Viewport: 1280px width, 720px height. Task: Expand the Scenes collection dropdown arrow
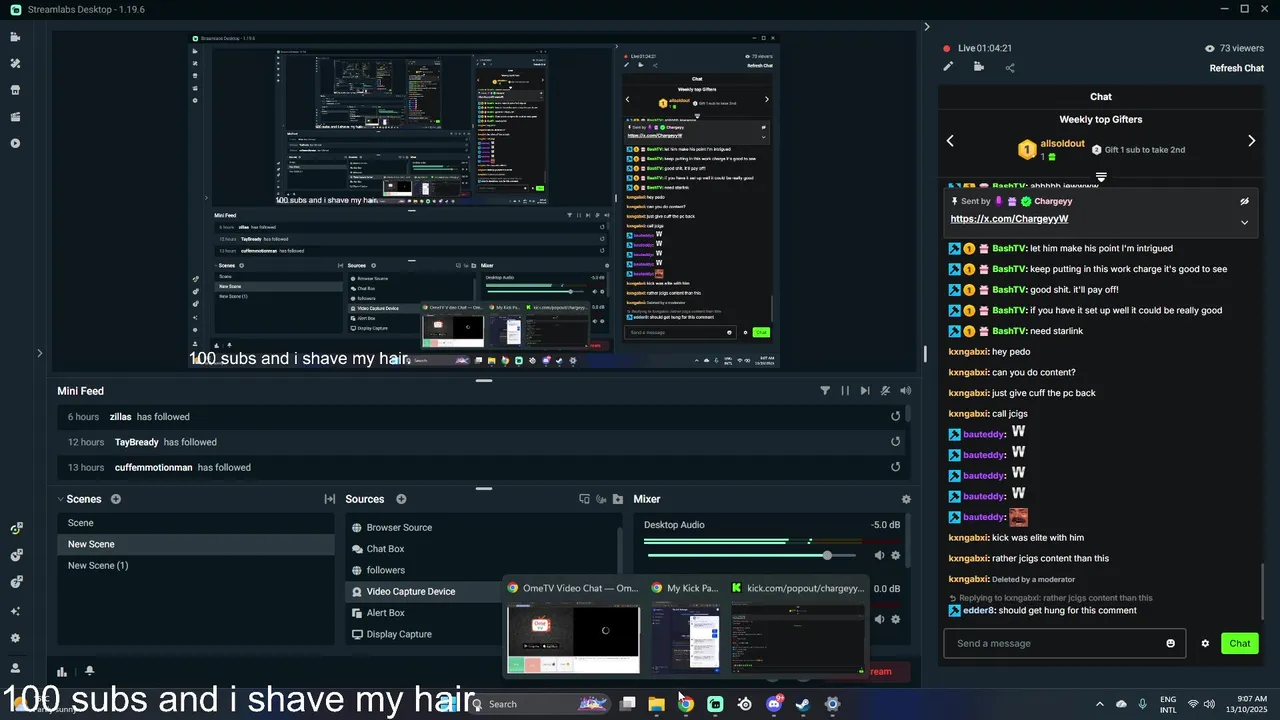click(x=61, y=499)
